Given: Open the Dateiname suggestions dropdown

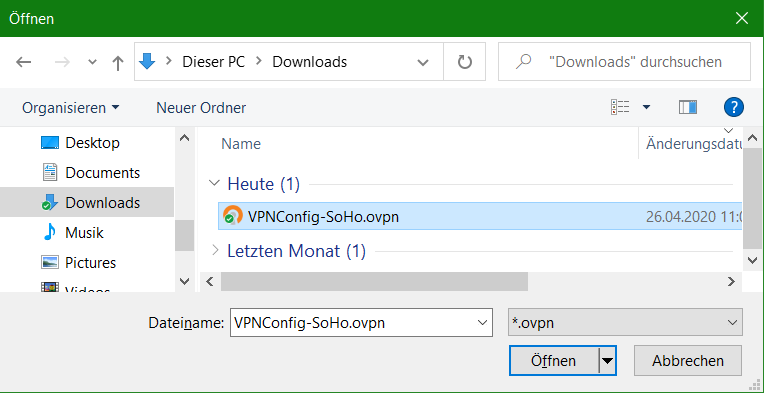Looking at the screenshot, I should [x=482, y=322].
